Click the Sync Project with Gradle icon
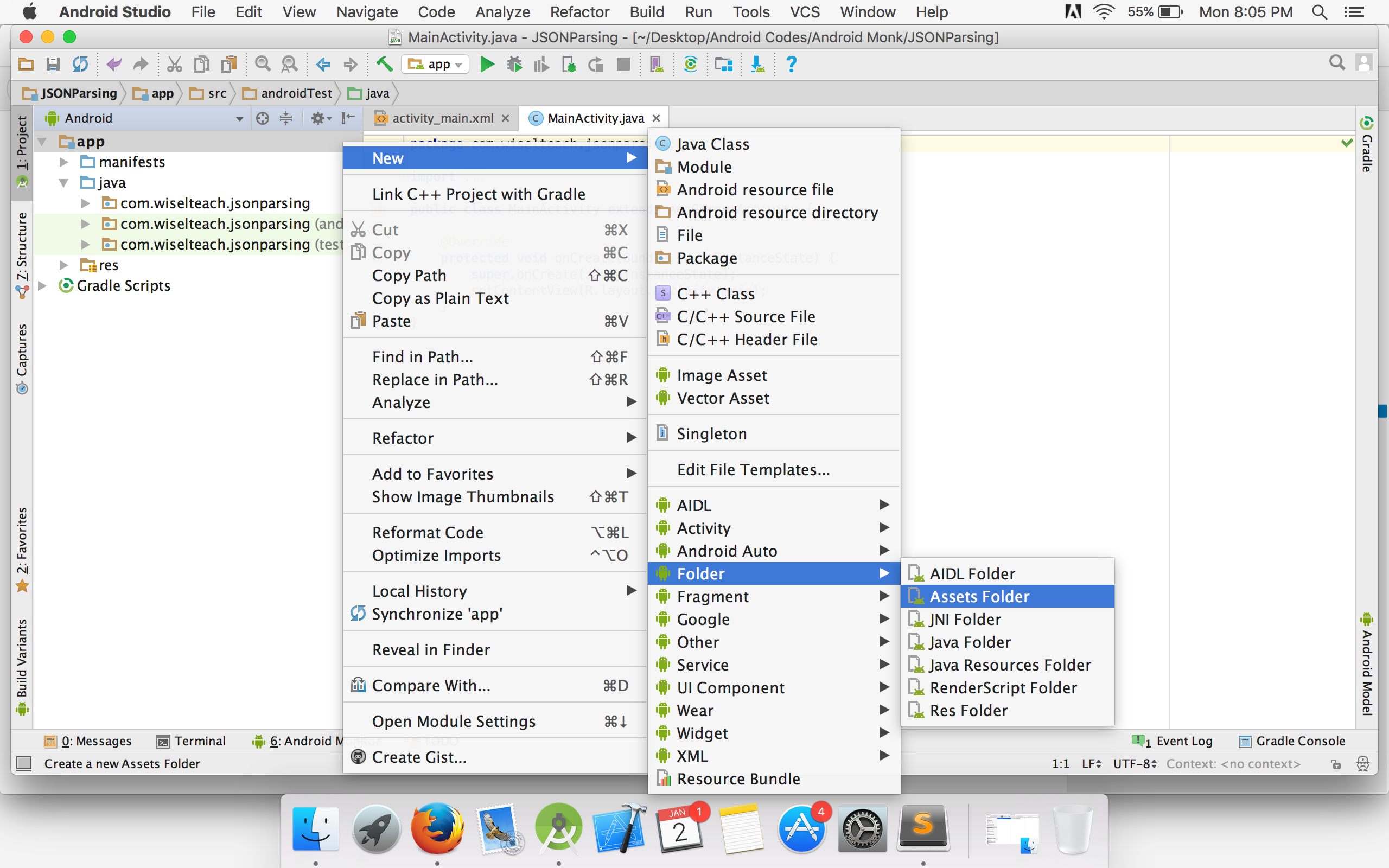The image size is (1389, 868). [x=691, y=65]
